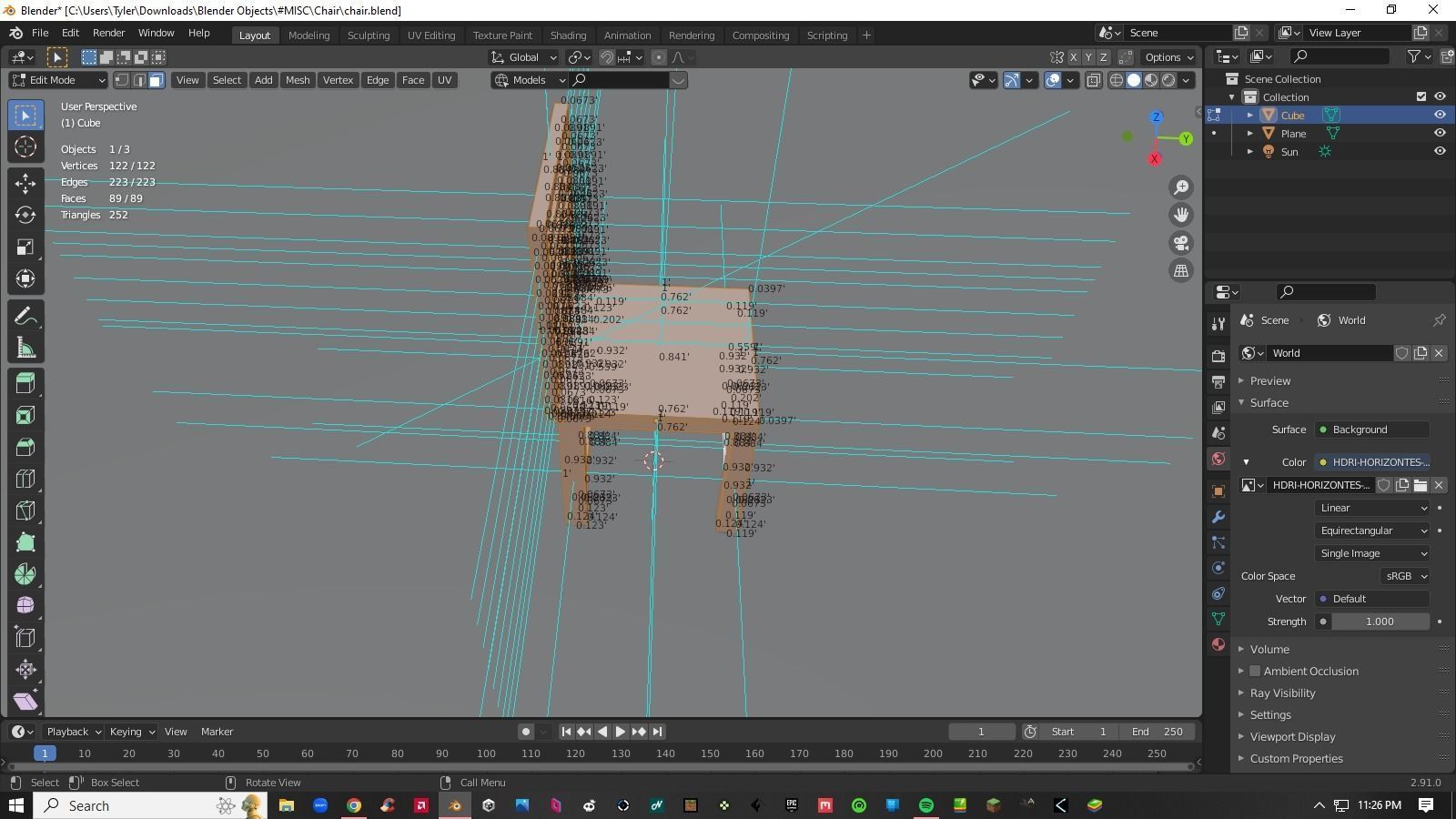
Task: Click the End frame field
Action: pyautogui.click(x=1158, y=733)
